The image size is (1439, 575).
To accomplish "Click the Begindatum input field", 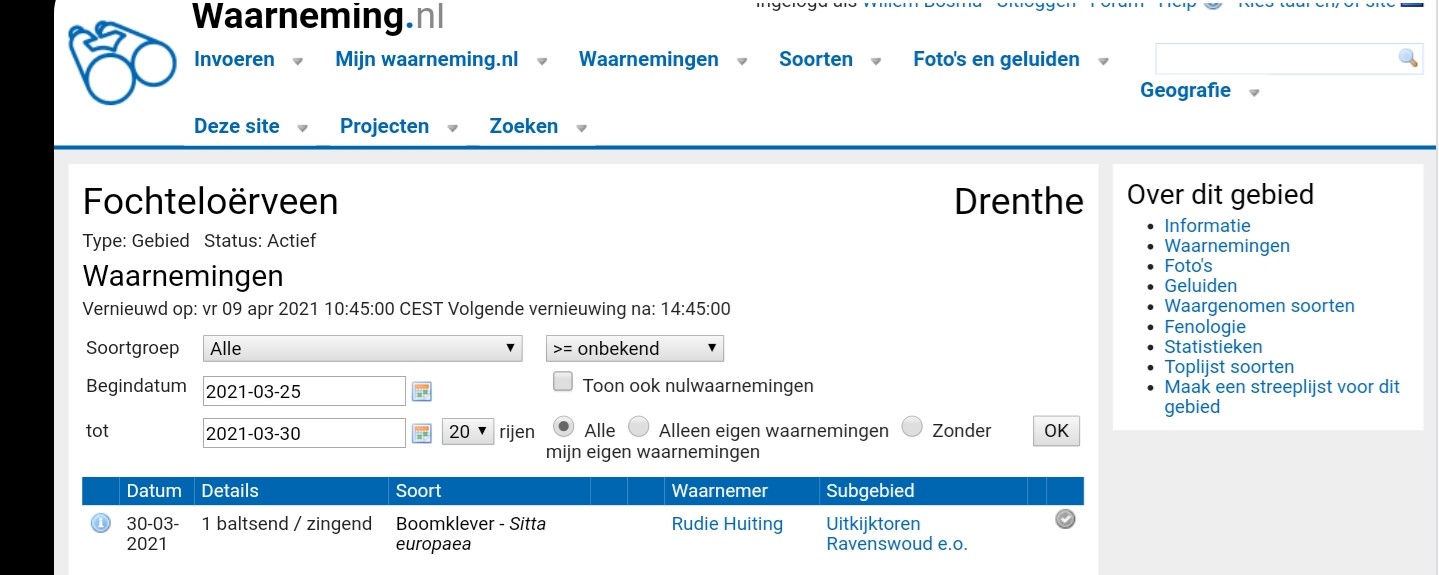I will [304, 391].
